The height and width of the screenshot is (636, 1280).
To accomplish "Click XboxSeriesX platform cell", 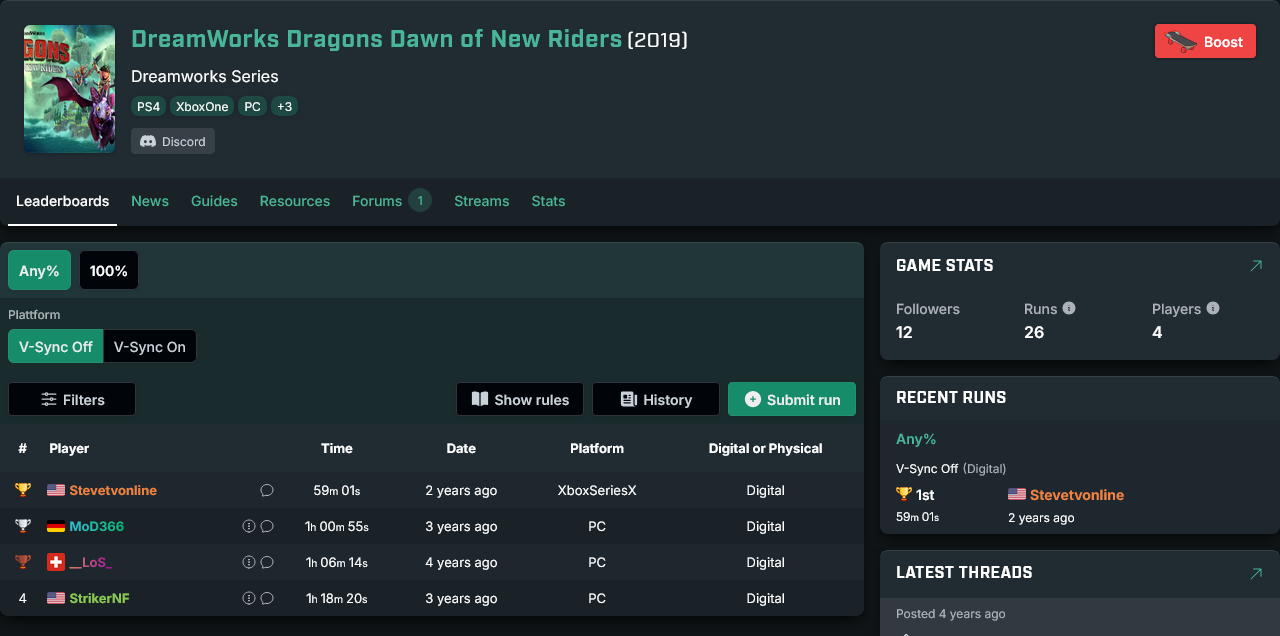I will coord(597,490).
